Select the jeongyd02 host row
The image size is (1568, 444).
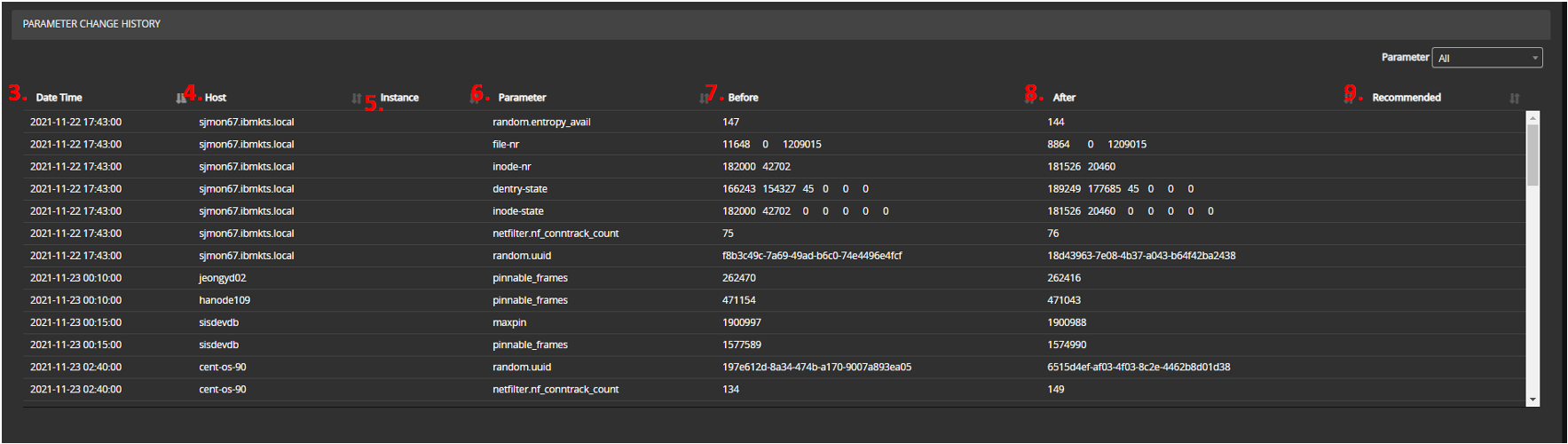[222, 278]
